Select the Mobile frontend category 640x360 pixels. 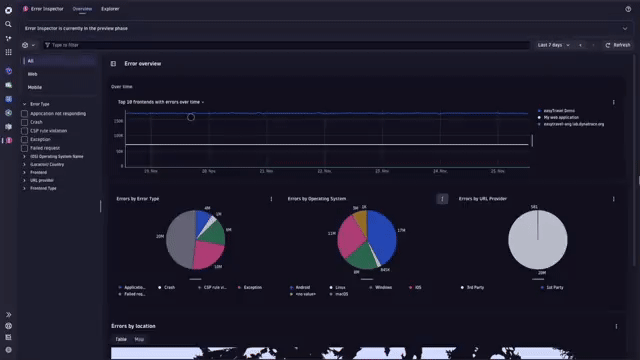59,87
